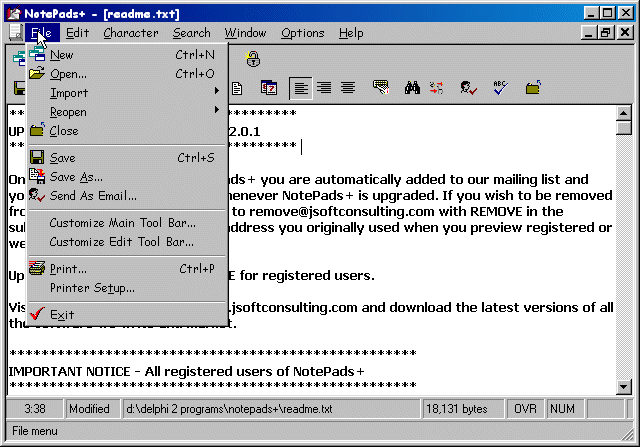Select Customize Edit Tool Bar...

tap(127, 242)
